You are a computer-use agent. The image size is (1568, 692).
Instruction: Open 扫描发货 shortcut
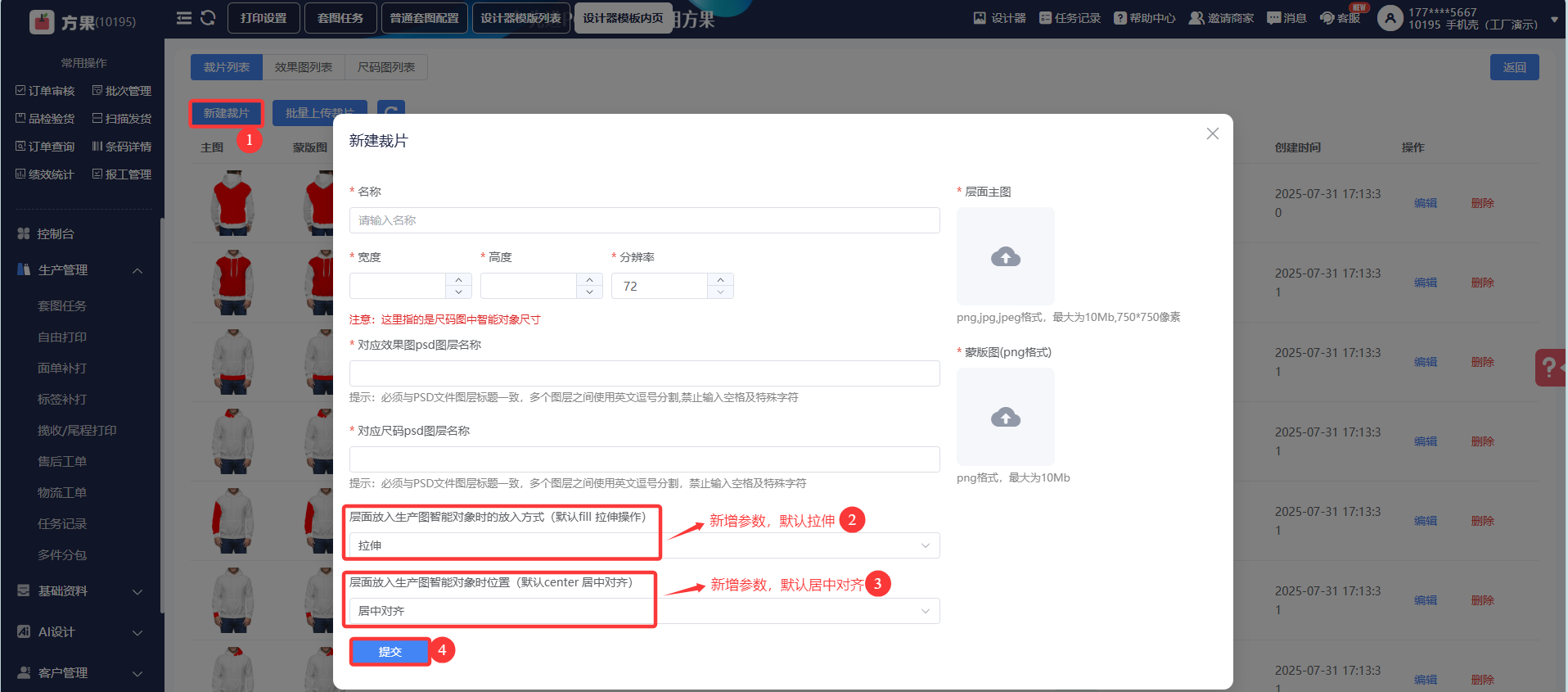click(122, 119)
